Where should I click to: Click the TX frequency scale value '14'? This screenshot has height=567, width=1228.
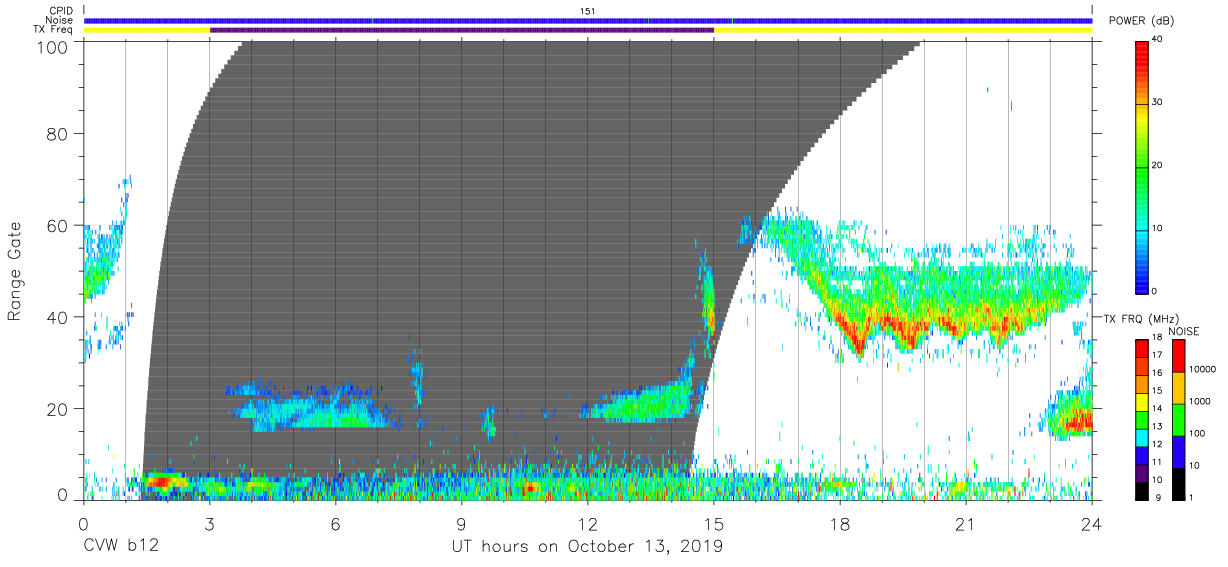pos(1157,408)
